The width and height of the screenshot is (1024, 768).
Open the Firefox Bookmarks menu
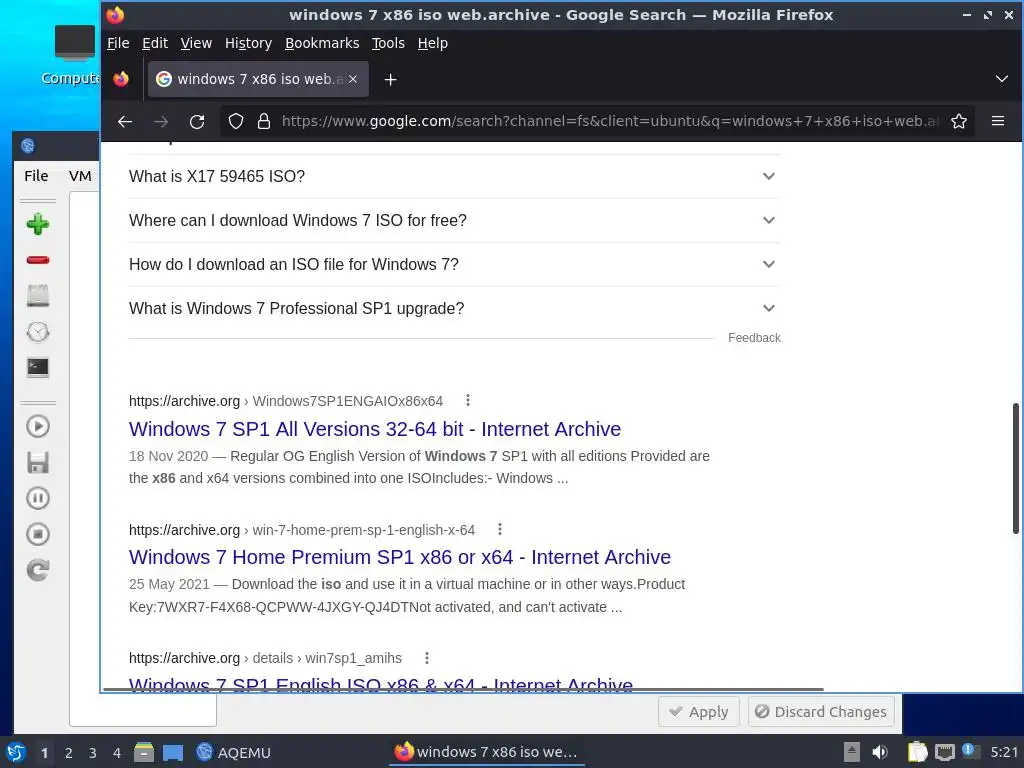pyautogui.click(x=322, y=43)
